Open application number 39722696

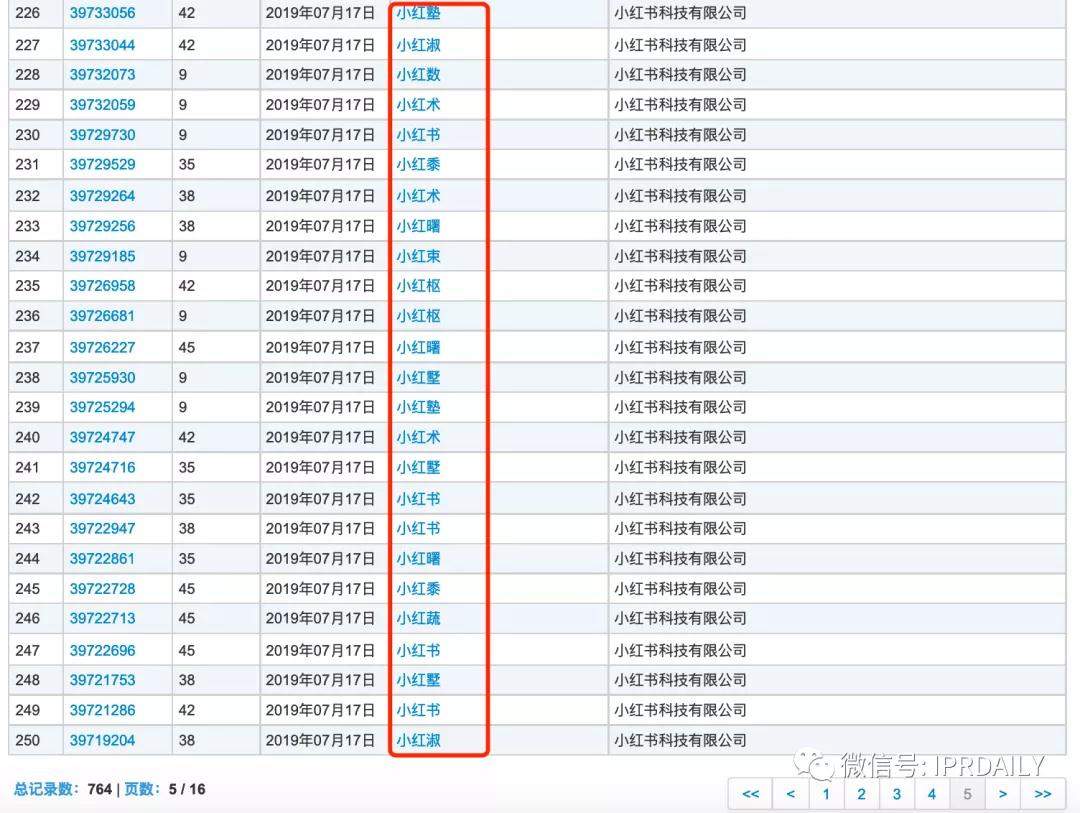102,650
